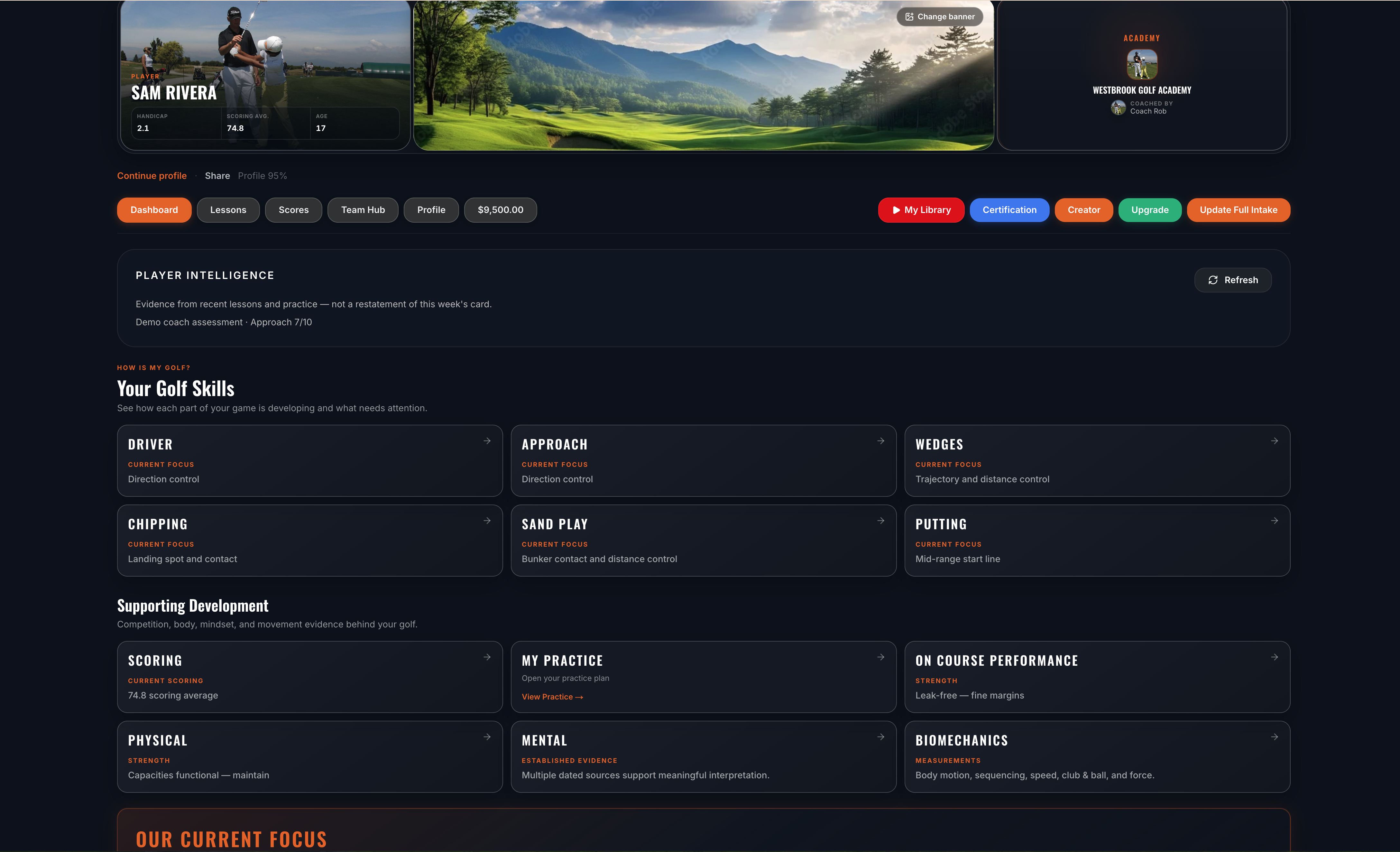Open arrow icon on On Course Performance card
This screenshot has height=852, width=1400.
point(1275,657)
